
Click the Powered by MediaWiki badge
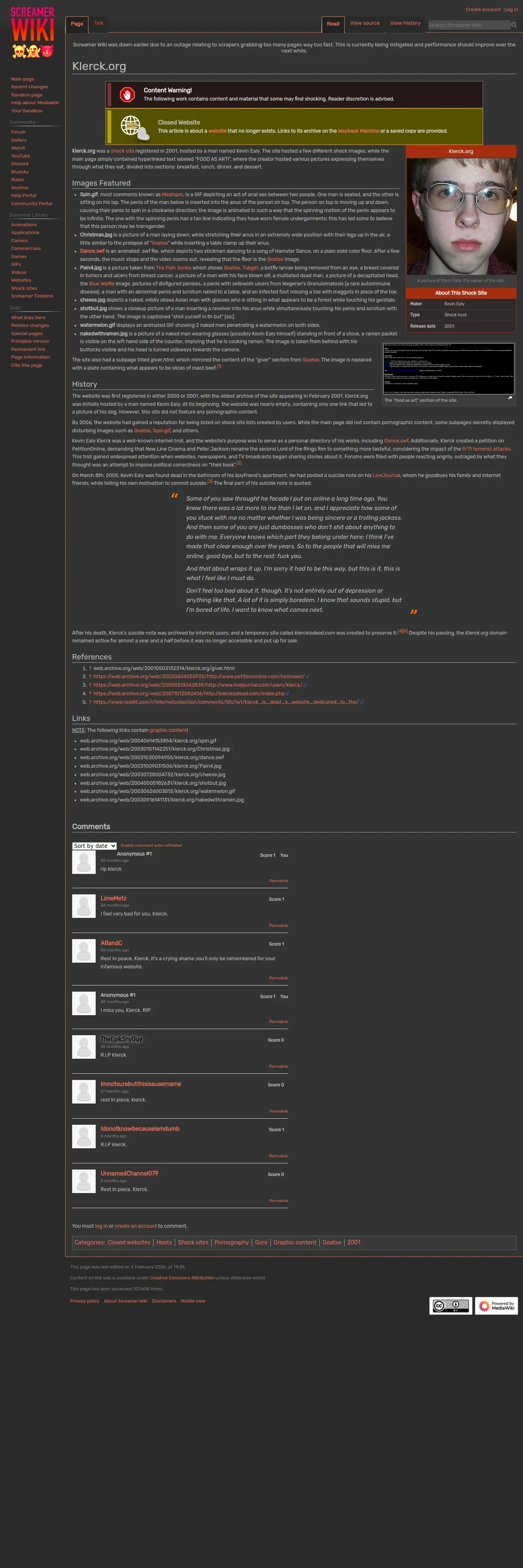click(496, 1306)
